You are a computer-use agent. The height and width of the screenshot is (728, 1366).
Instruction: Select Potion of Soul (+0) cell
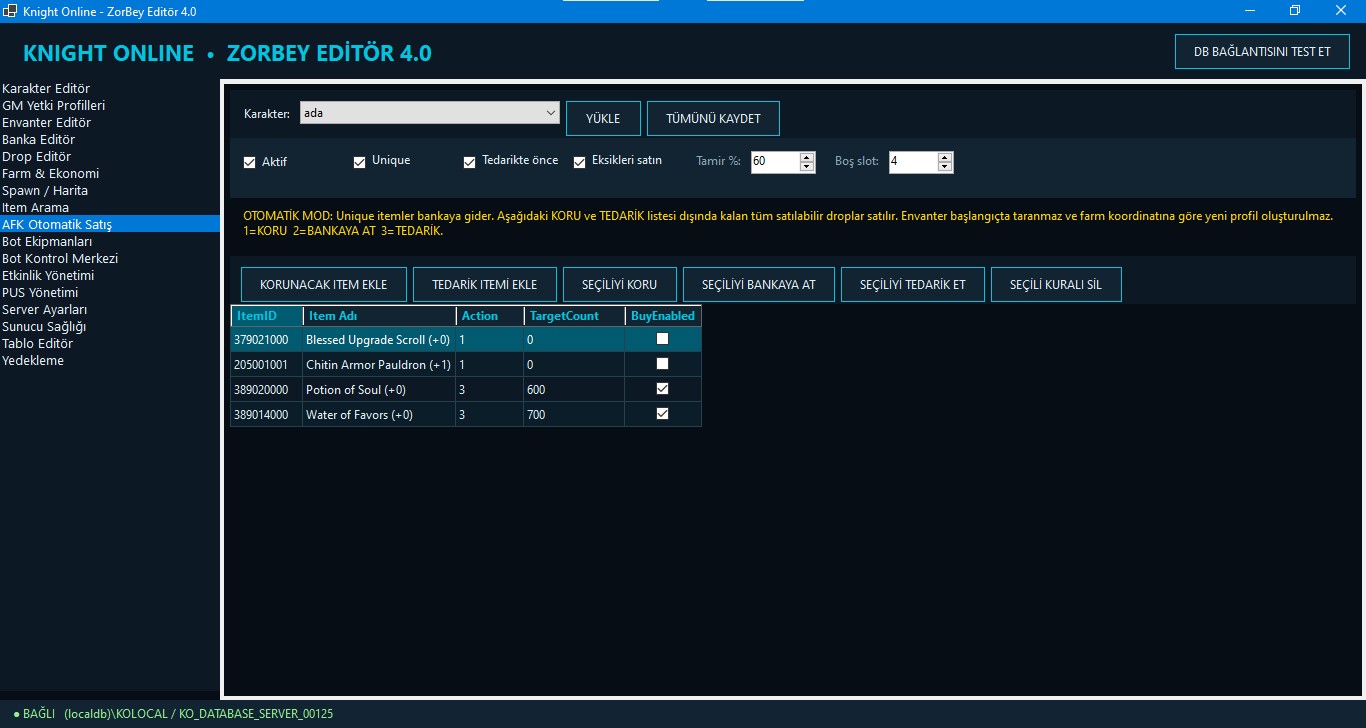[379, 389]
